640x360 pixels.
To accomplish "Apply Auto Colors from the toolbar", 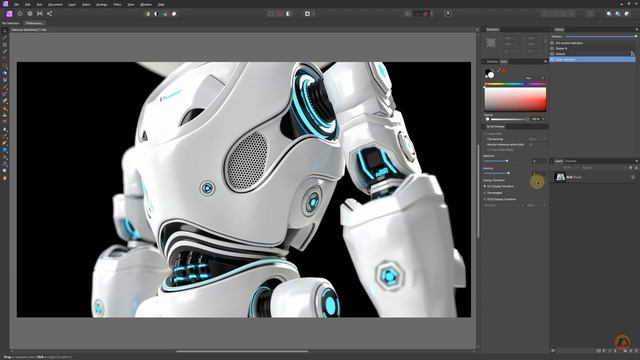I will [x=165, y=13].
